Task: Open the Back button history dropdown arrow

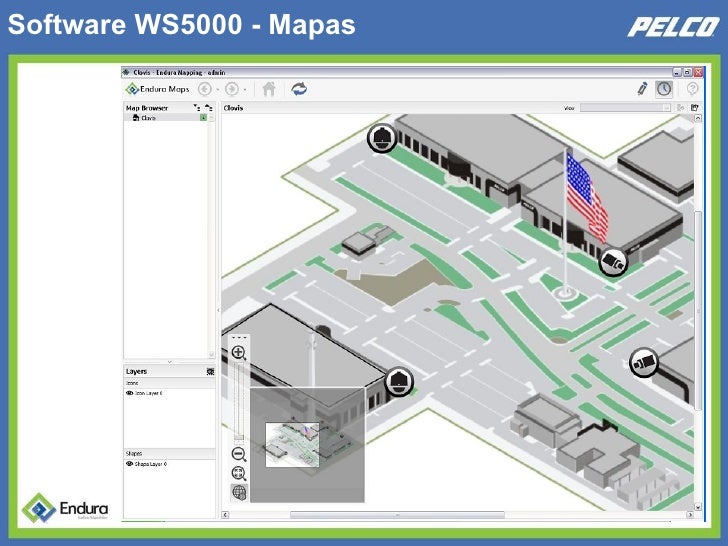Action: click(217, 89)
